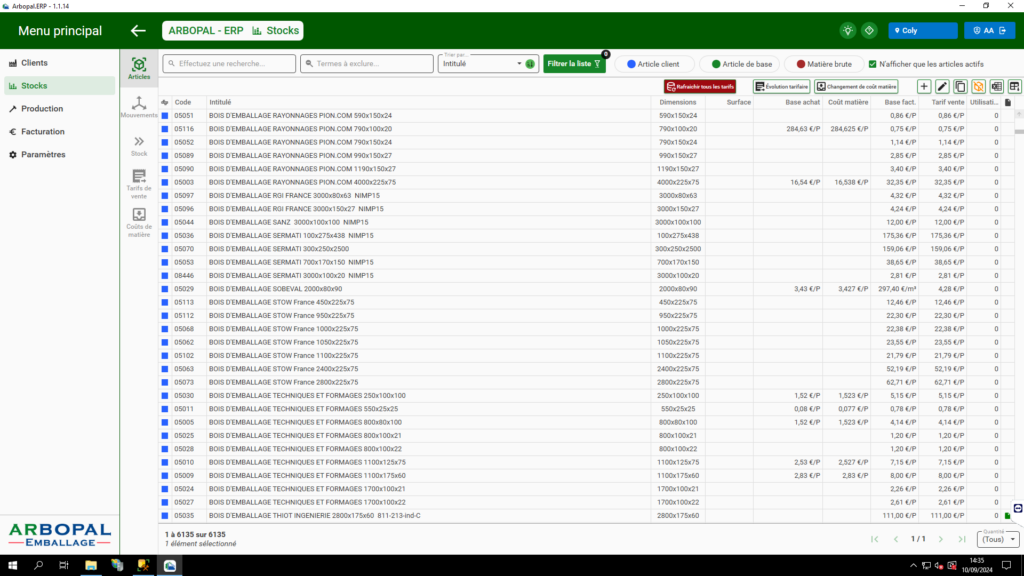Open Paramètres in the main menu

(59, 155)
